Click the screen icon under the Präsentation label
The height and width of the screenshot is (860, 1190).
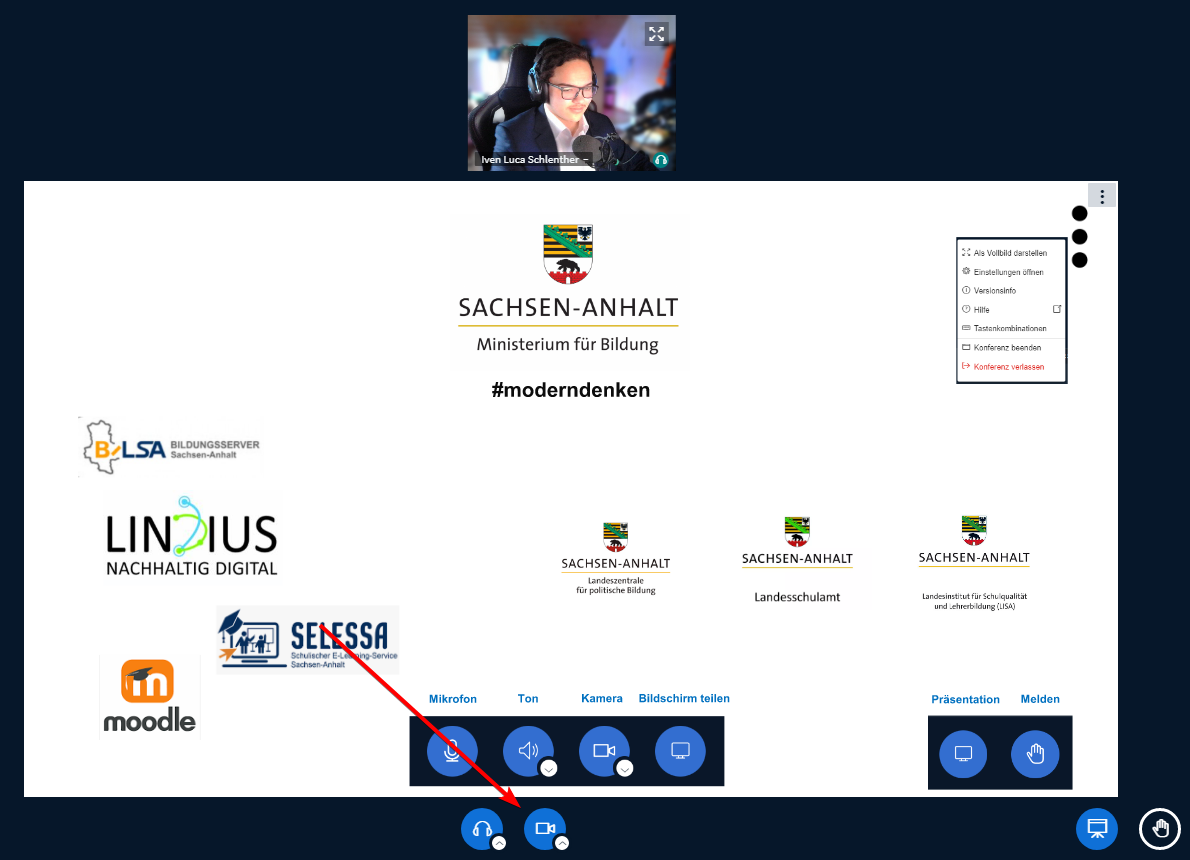(963, 753)
